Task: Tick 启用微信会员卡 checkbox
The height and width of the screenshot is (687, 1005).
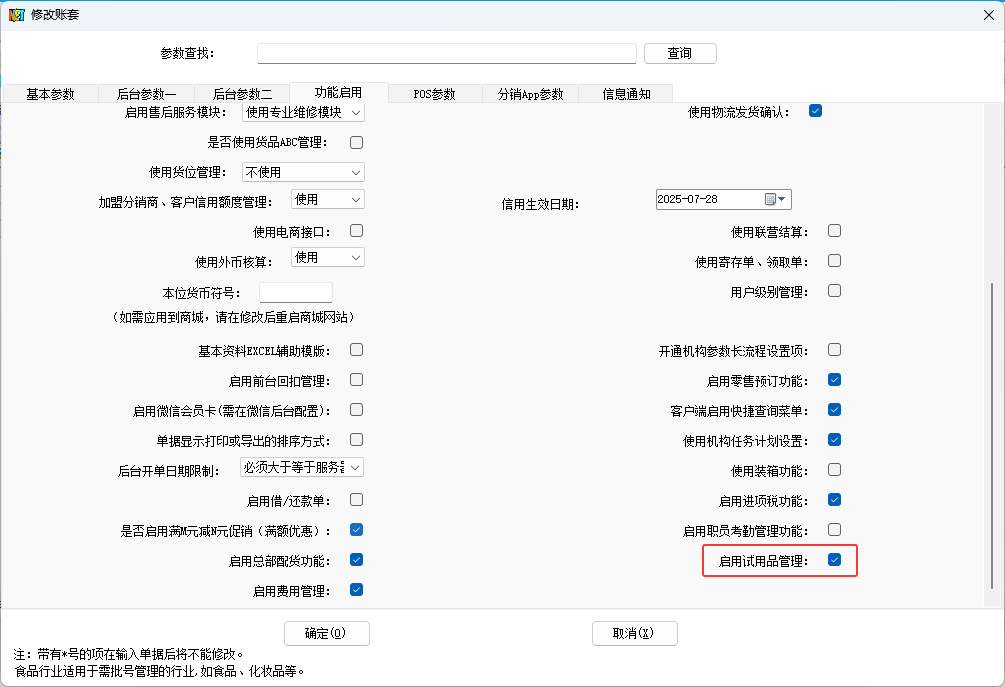Action: tap(356, 410)
